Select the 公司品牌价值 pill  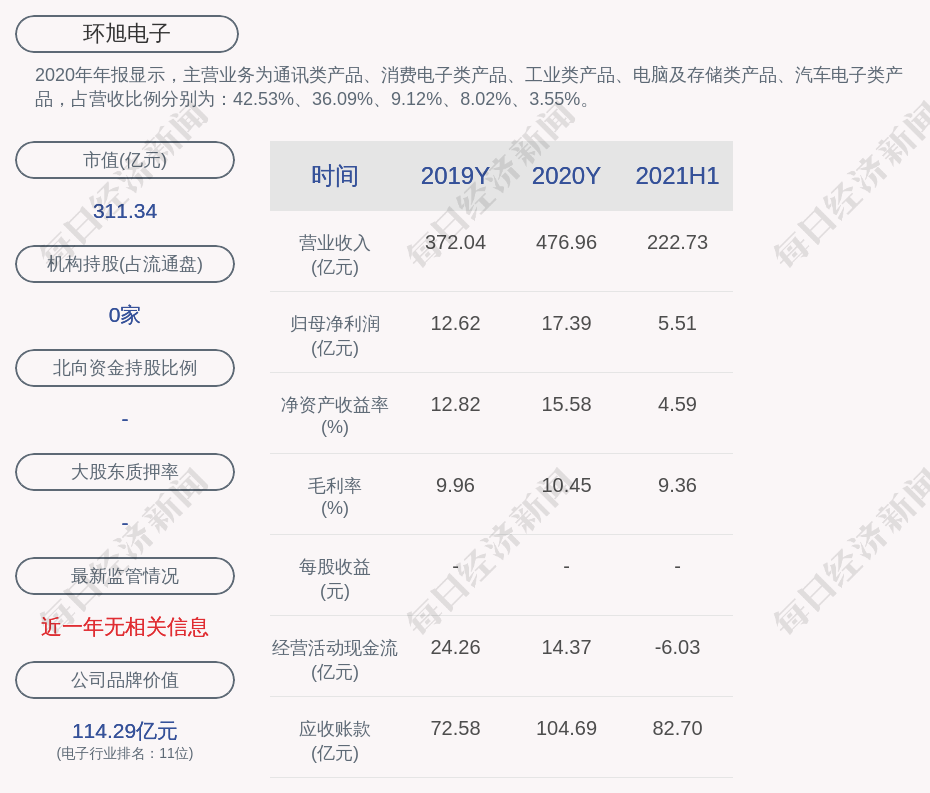click(125, 680)
